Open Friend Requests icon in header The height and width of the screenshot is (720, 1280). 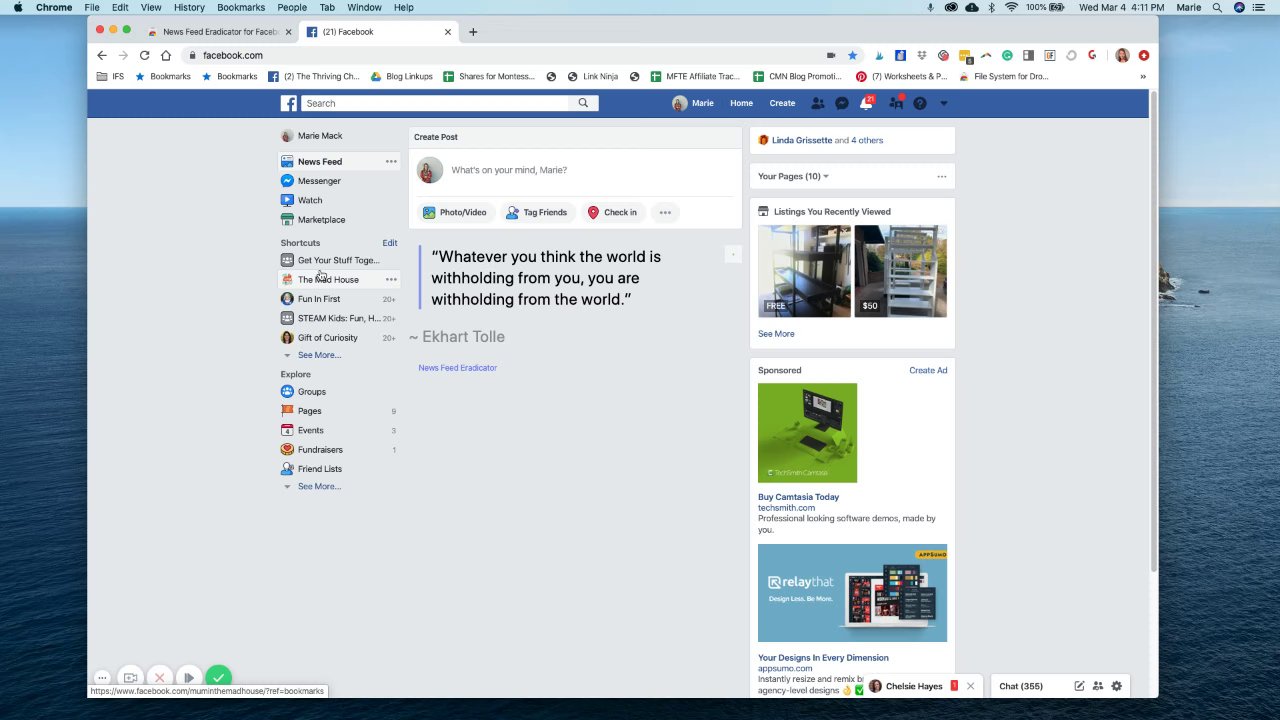818,103
